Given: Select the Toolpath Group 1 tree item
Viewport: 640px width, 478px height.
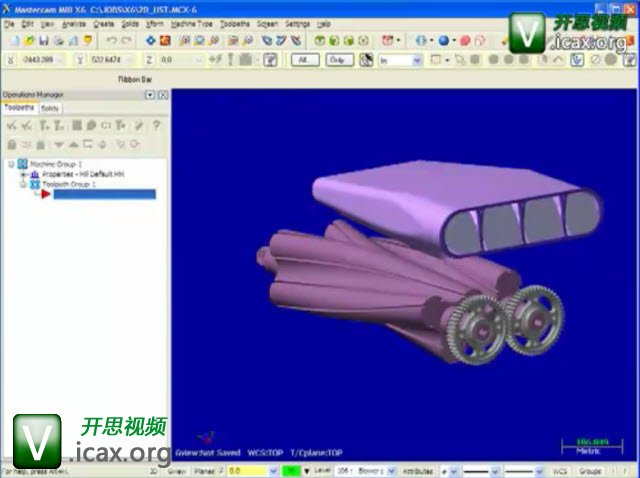Looking at the screenshot, I should pyautogui.click(x=69, y=185).
